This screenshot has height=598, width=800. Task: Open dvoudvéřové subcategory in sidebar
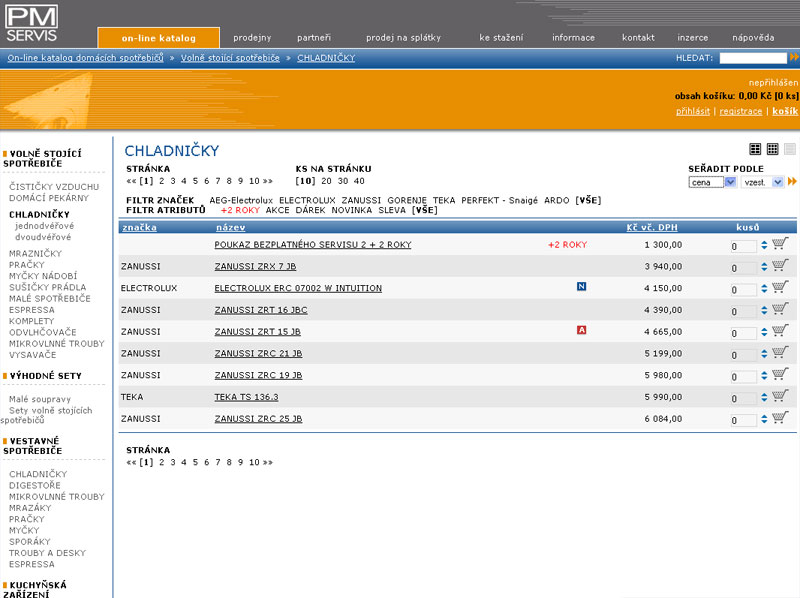43,237
